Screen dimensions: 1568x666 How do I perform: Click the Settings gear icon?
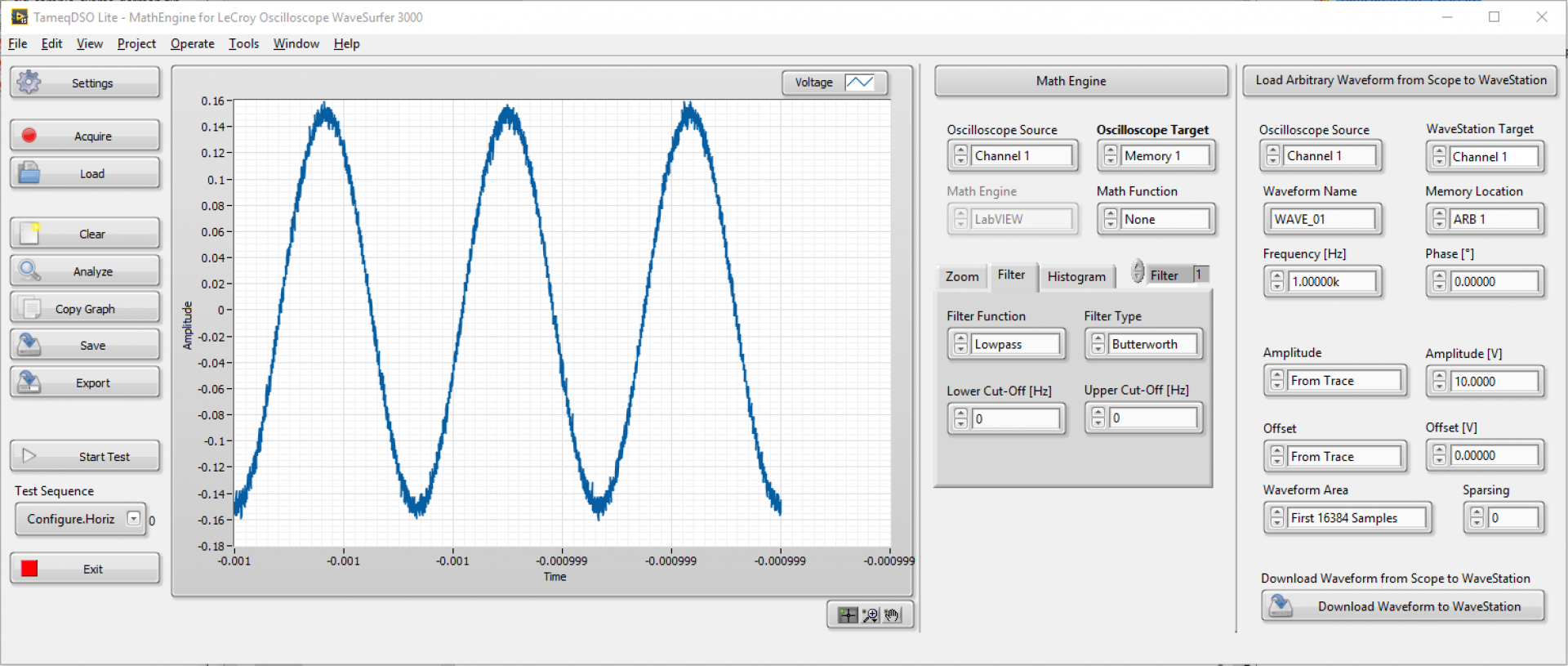click(29, 82)
